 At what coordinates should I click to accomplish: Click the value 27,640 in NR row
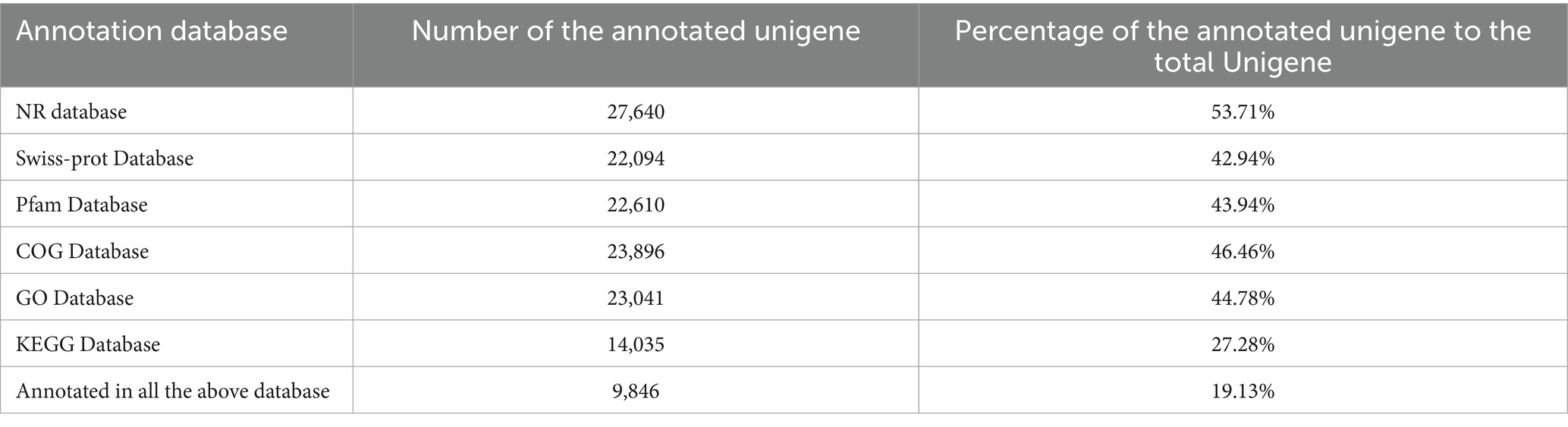point(636,112)
